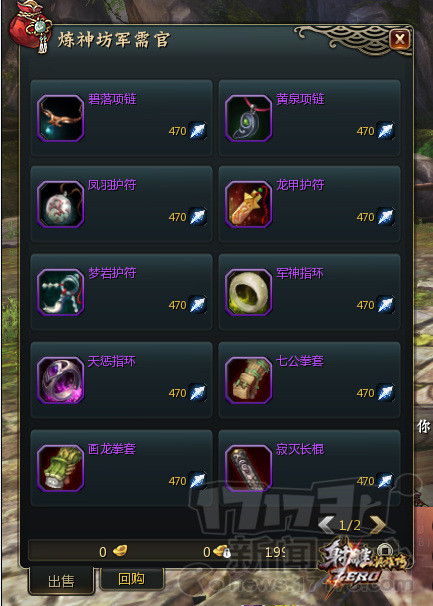Select the 黄泉项链 pendant icon

[x=249, y=118]
